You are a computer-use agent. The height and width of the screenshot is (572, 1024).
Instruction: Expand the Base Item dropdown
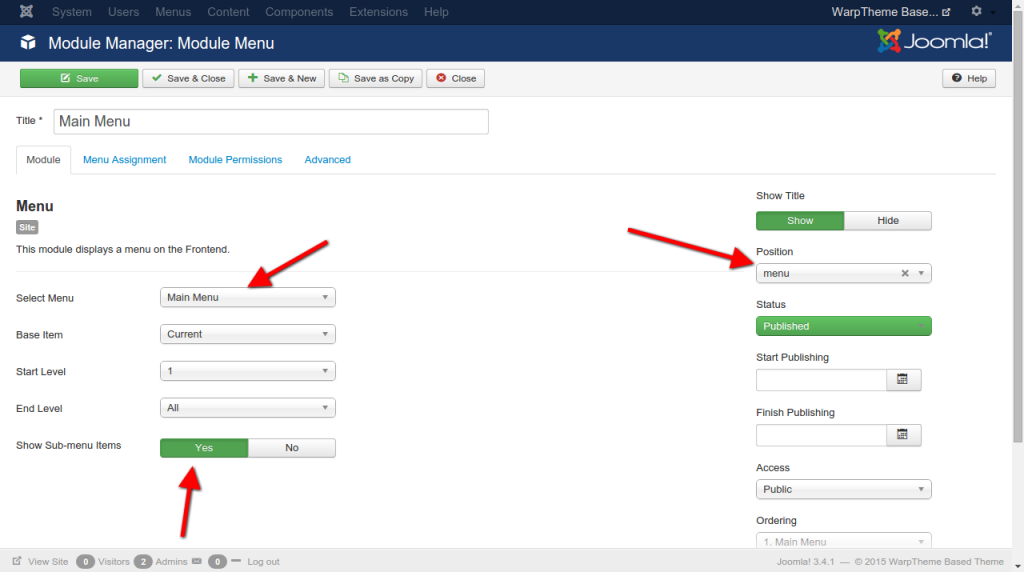247,334
